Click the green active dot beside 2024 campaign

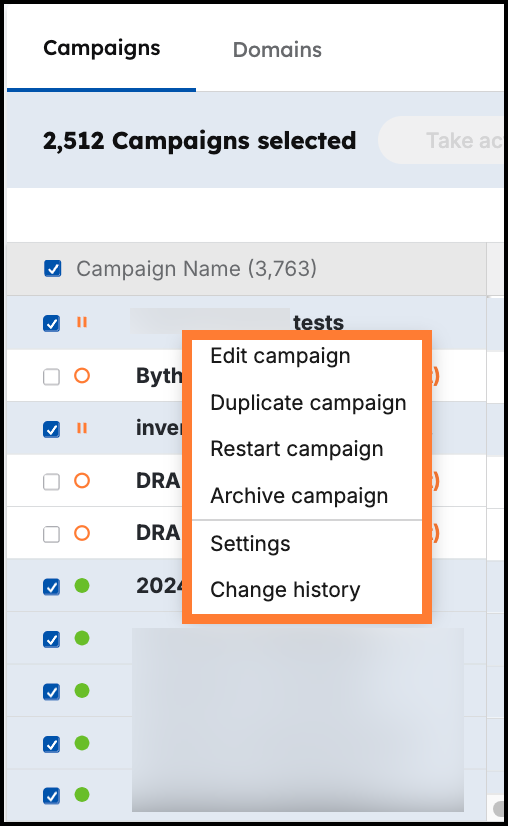coord(82,585)
